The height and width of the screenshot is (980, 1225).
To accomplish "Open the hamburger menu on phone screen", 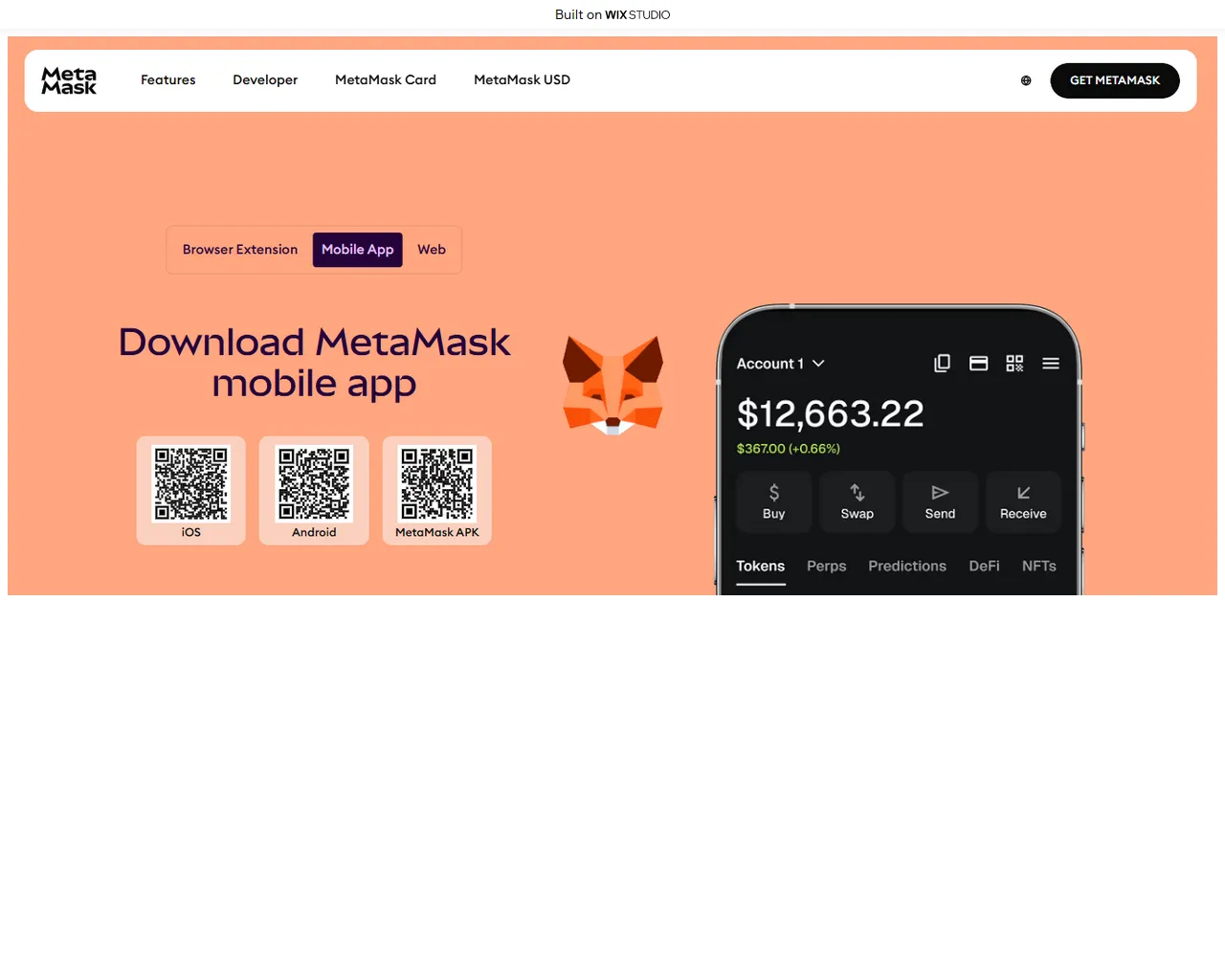I will [x=1051, y=364].
